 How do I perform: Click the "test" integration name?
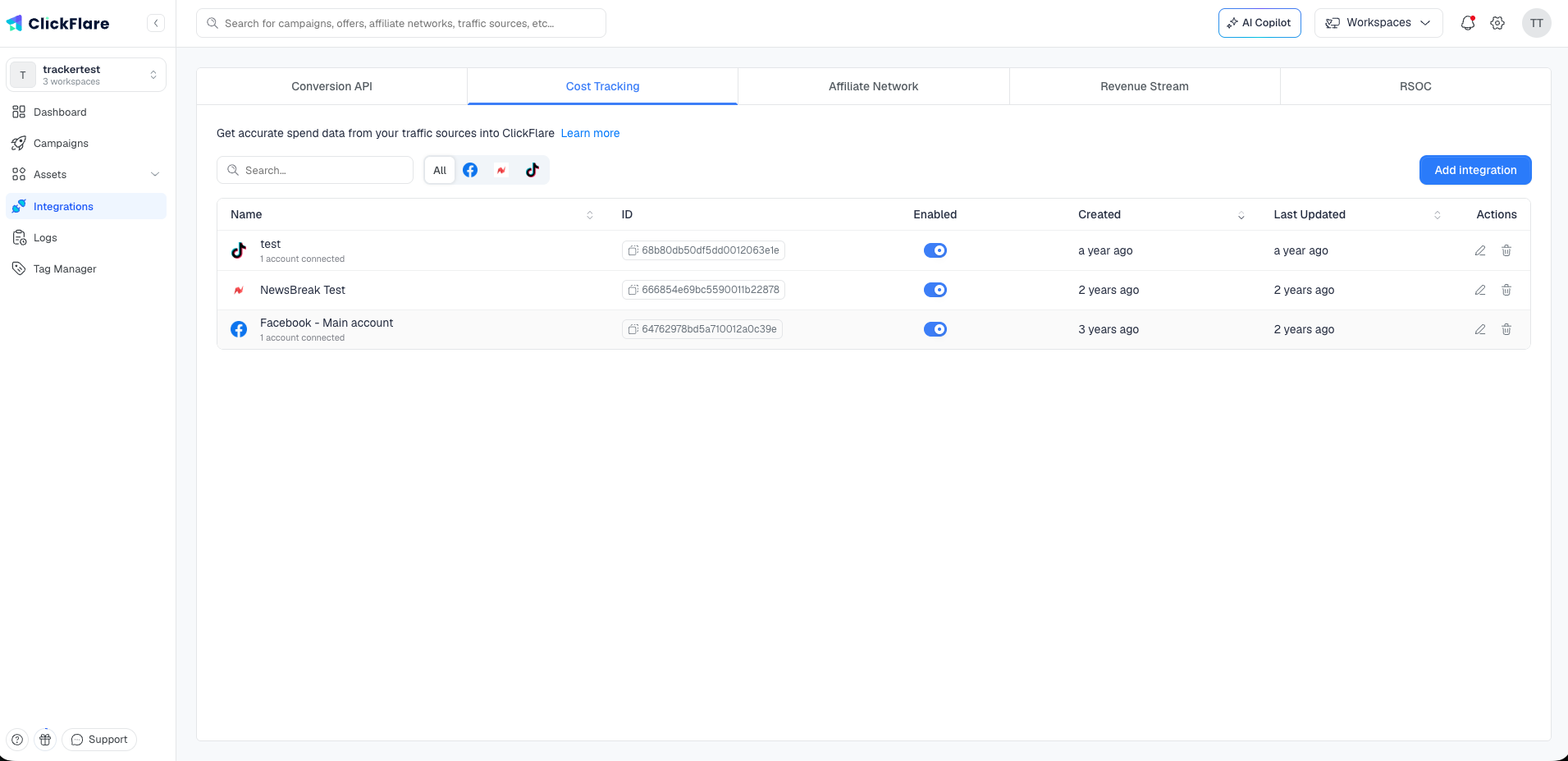click(x=270, y=244)
